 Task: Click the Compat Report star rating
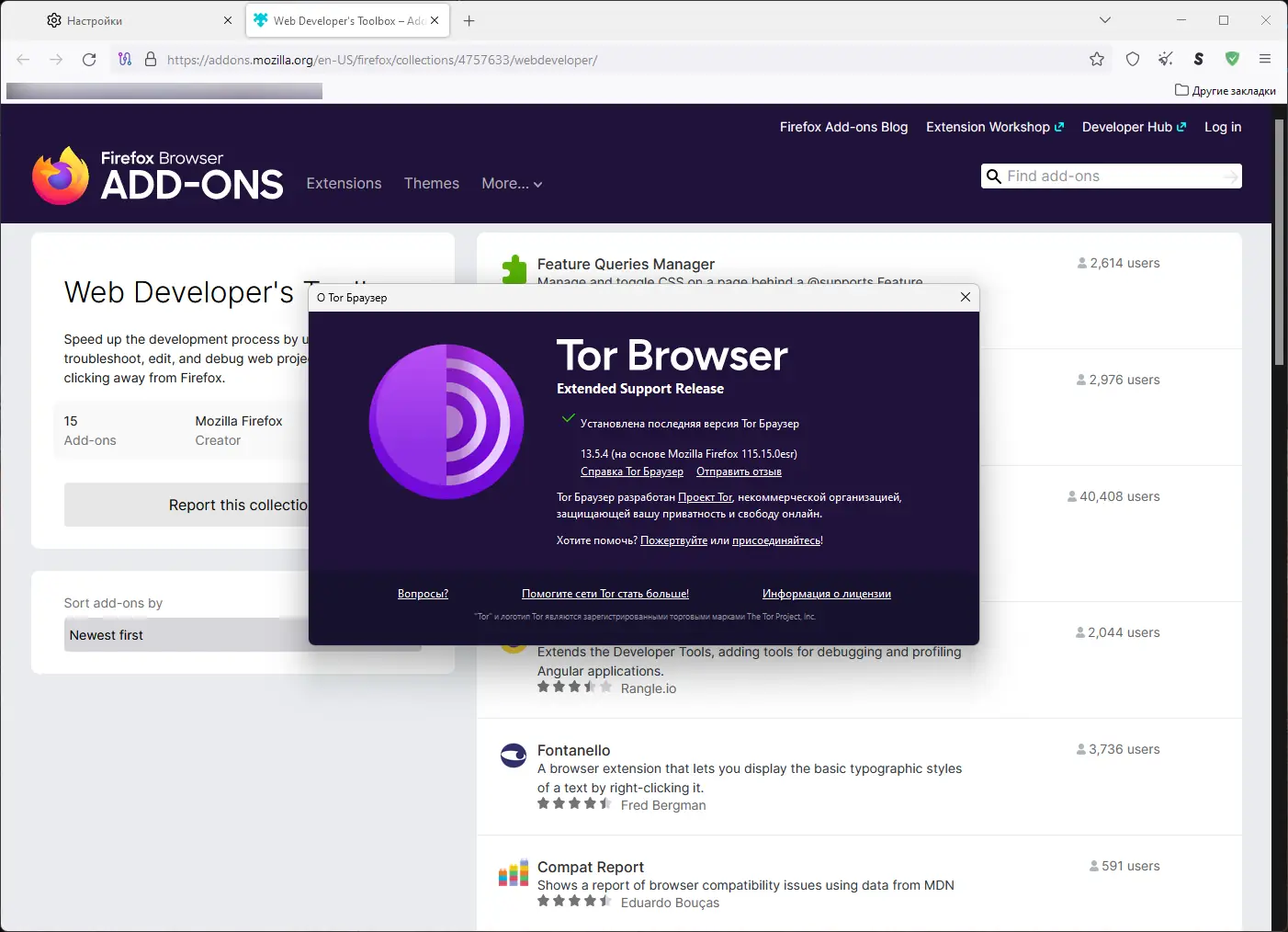pos(574,902)
